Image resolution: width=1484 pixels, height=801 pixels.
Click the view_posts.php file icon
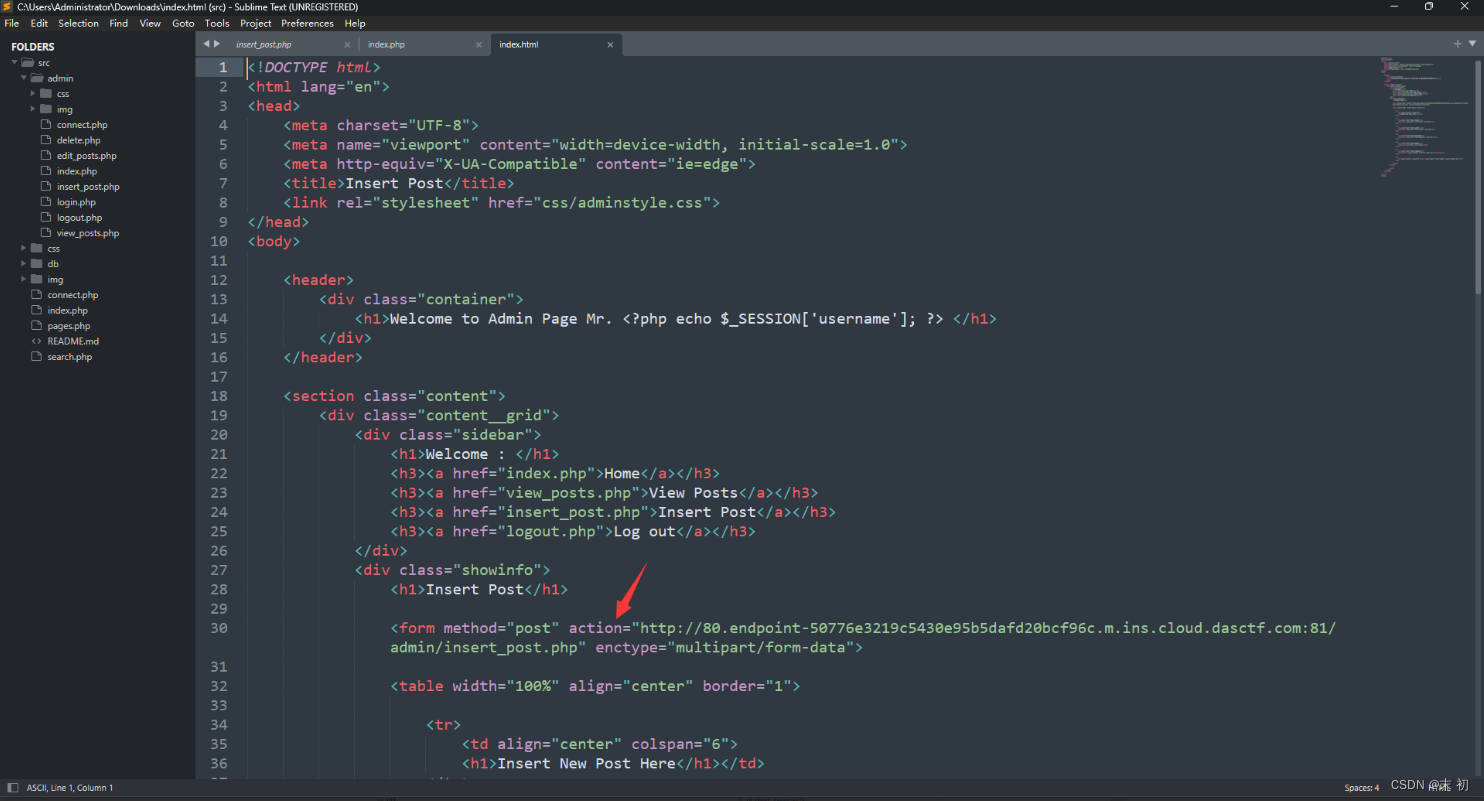46,233
